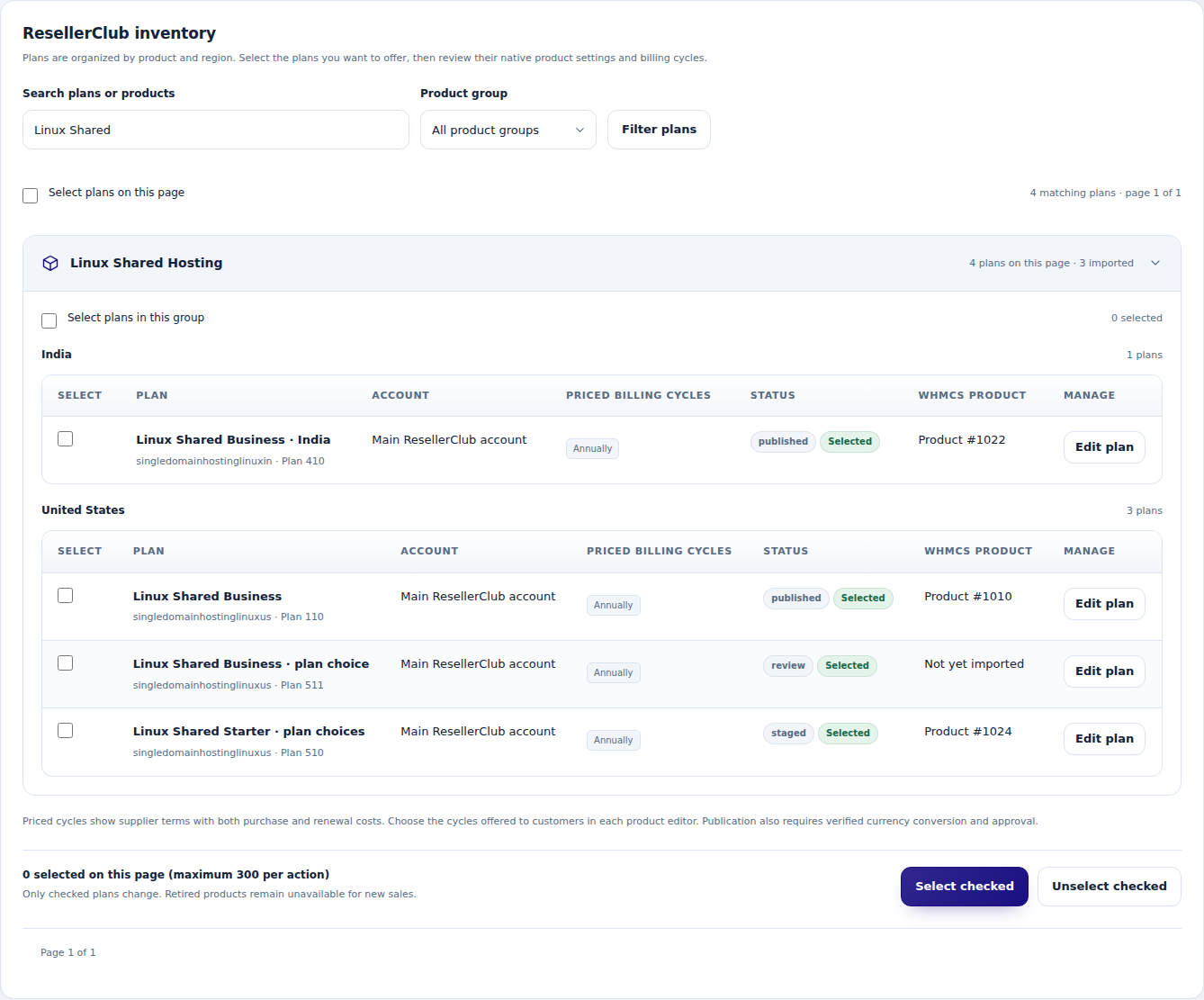Image resolution: width=1204 pixels, height=1000 pixels.
Task: Tick checkbox for Linux Shared Business · plan choice
Action: 66,663
